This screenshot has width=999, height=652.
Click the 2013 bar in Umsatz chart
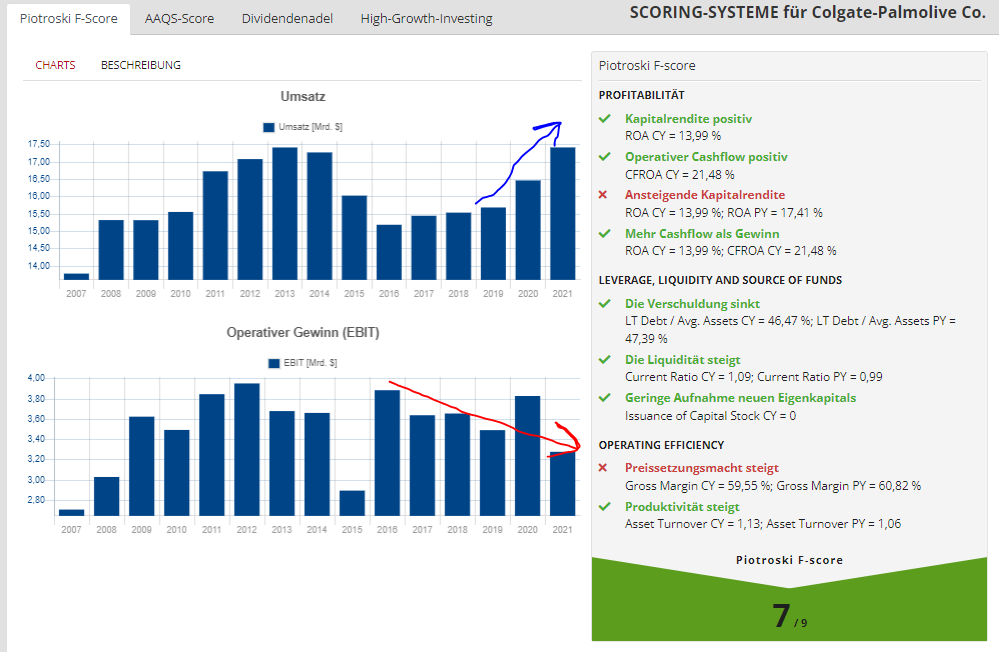pyautogui.click(x=285, y=214)
